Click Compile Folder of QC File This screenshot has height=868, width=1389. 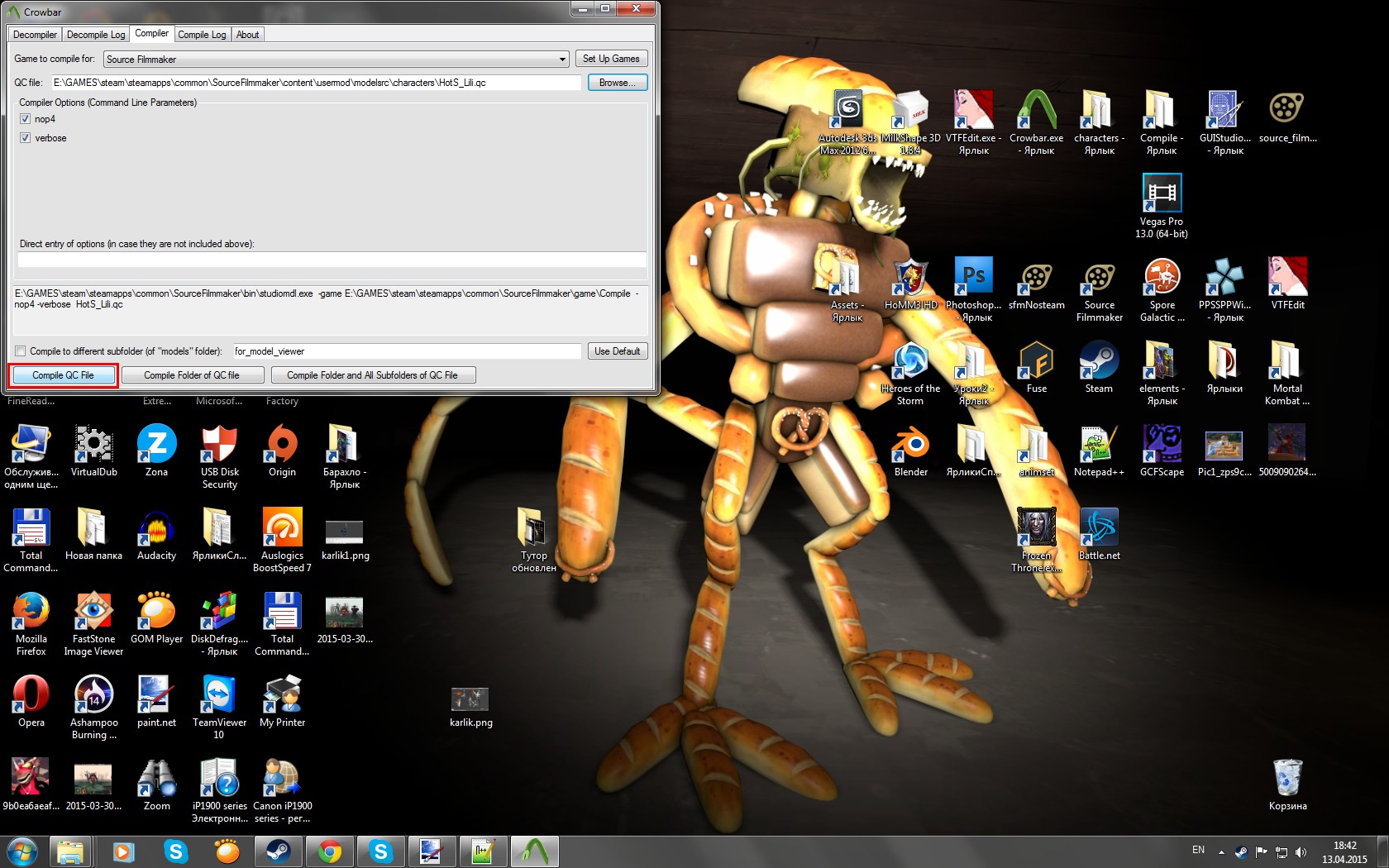[192, 375]
